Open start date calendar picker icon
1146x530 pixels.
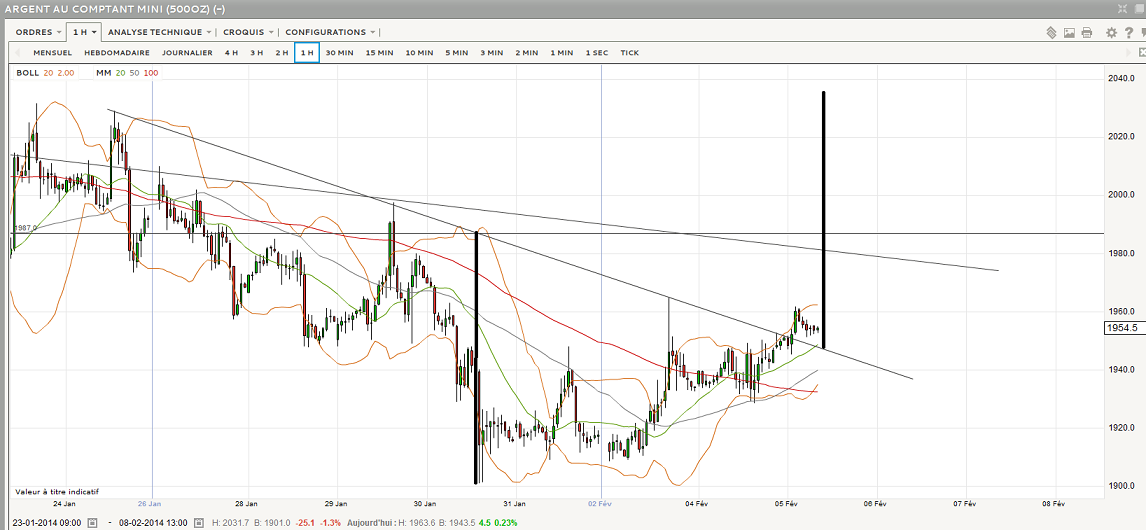coord(92,522)
